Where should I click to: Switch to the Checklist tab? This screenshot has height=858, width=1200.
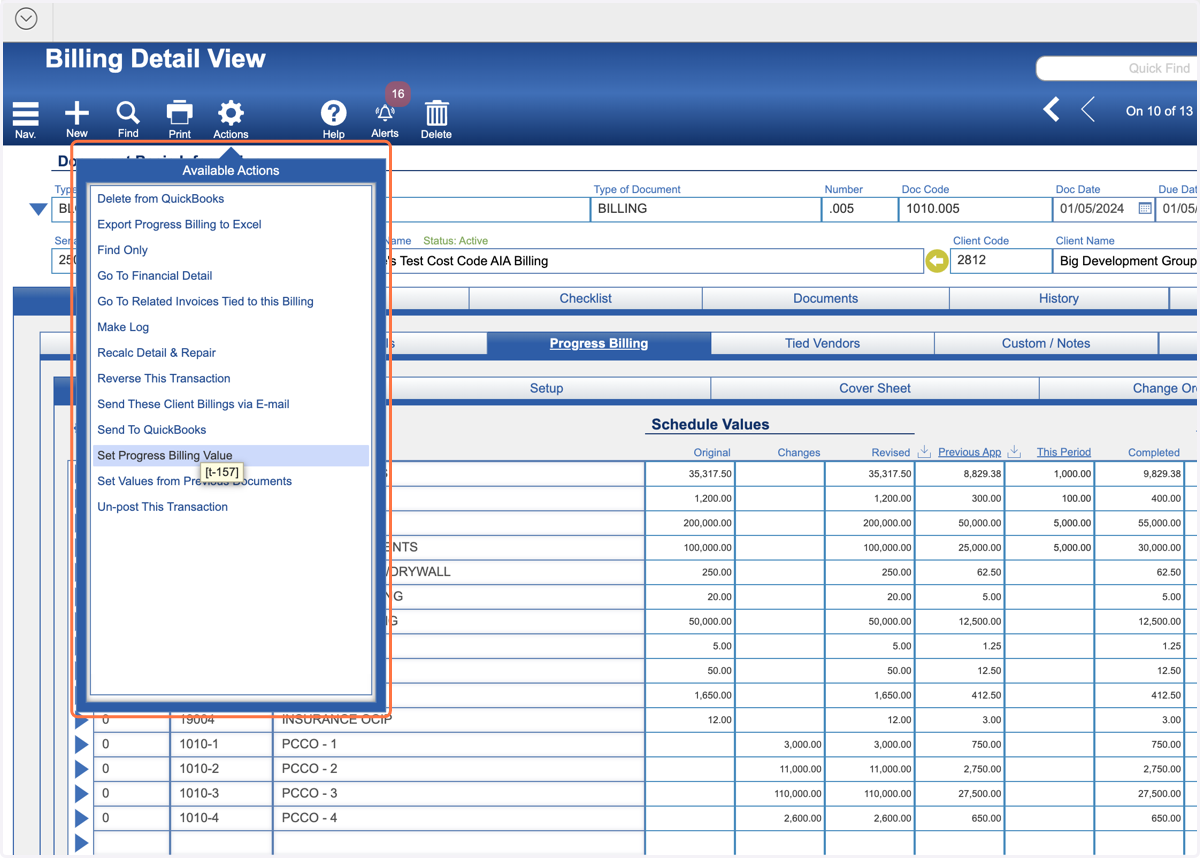pos(586,298)
